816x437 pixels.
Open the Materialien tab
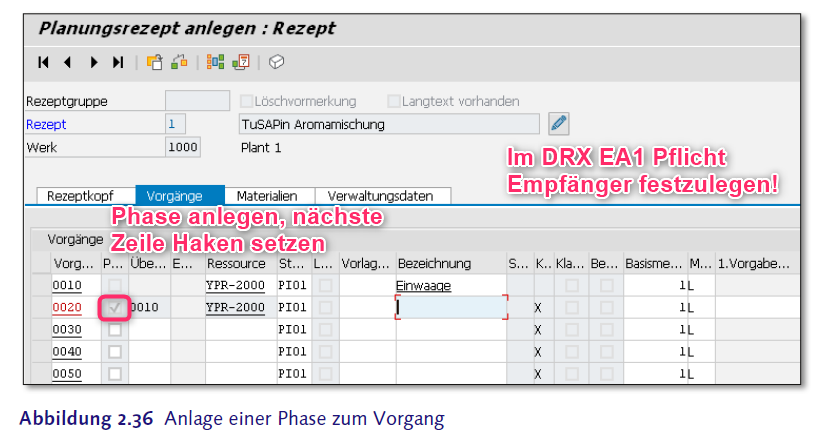(x=268, y=196)
